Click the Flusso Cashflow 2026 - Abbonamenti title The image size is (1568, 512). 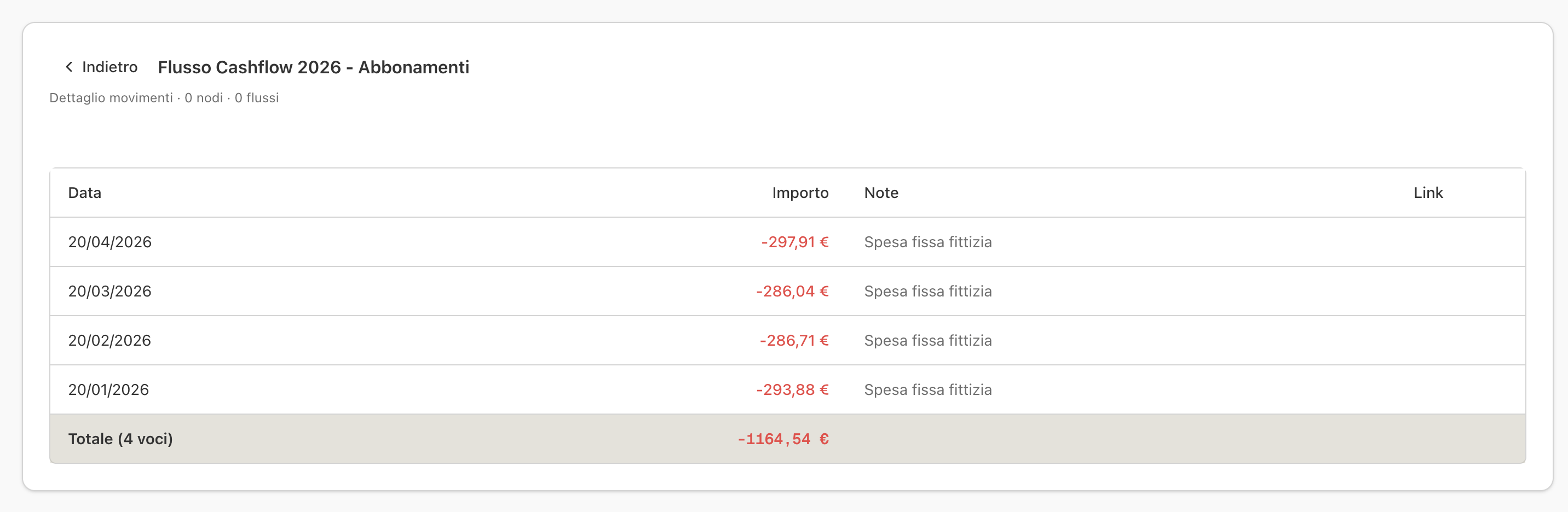click(x=314, y=67)
